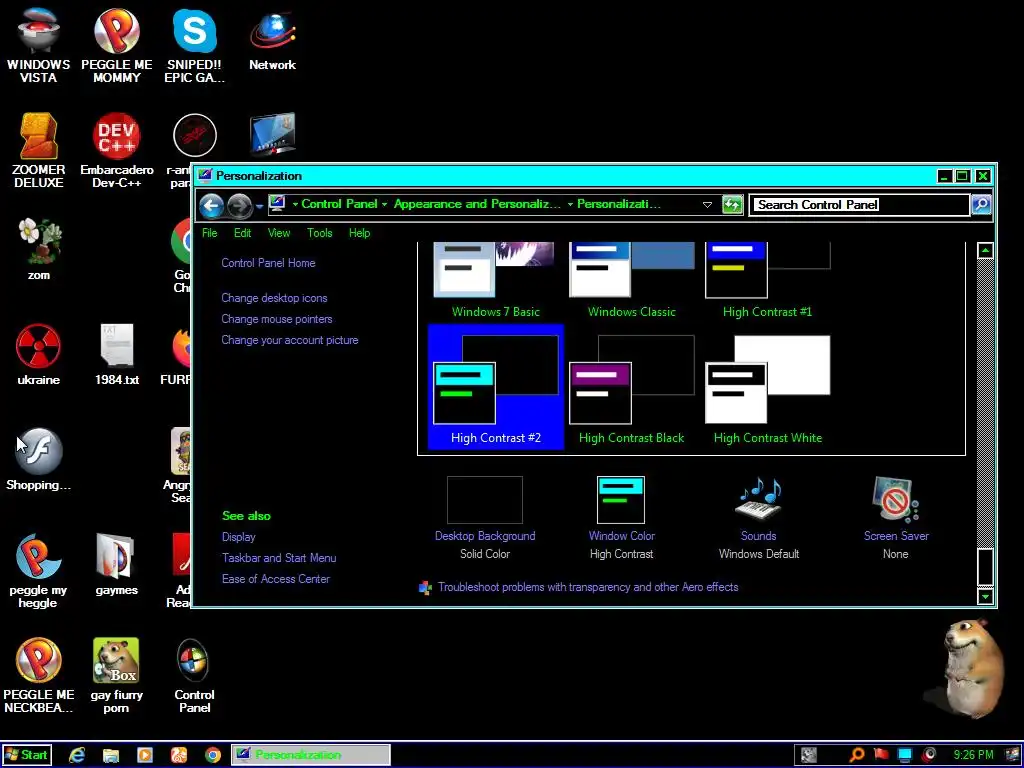This screenshot has width=1024, height=768.
Task: Click the scrollbar up arrow
Action: (985, 251)
